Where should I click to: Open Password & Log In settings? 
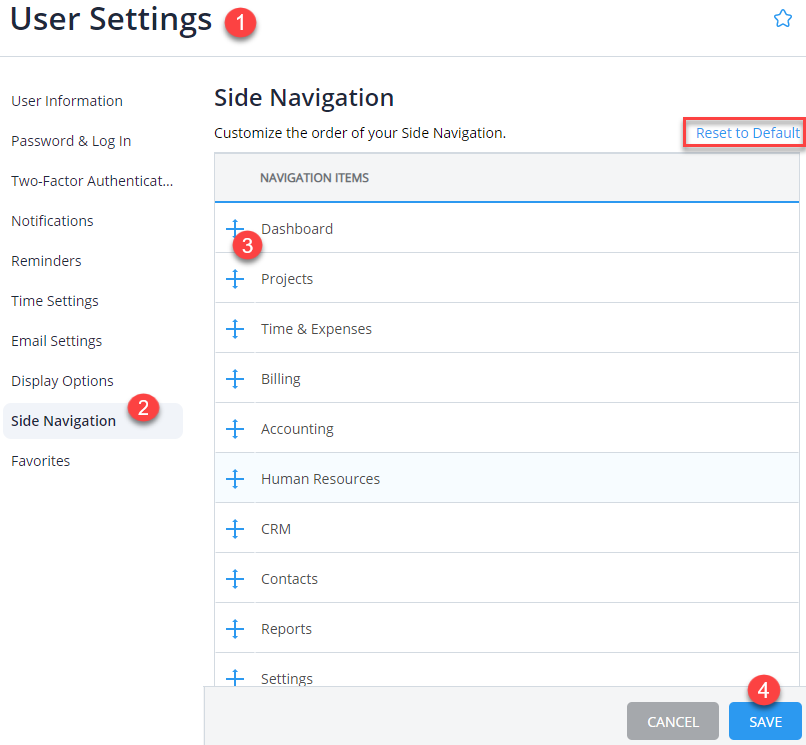tap(71, 141)
